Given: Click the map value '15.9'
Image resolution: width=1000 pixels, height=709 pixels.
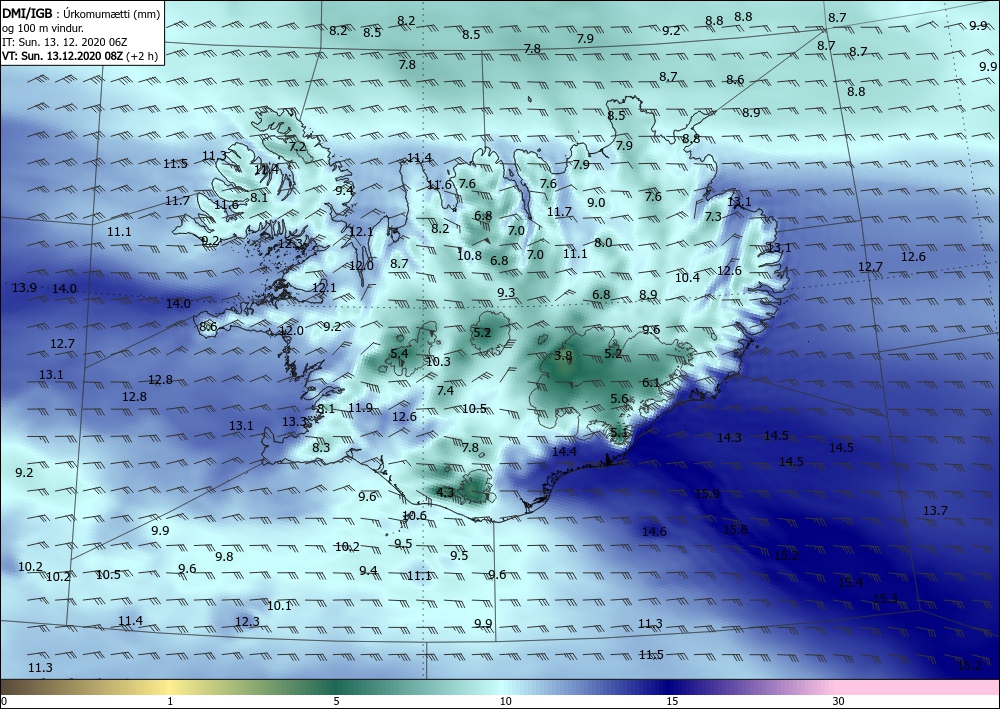Looking at the screenshot, I should tap(707, 493).
